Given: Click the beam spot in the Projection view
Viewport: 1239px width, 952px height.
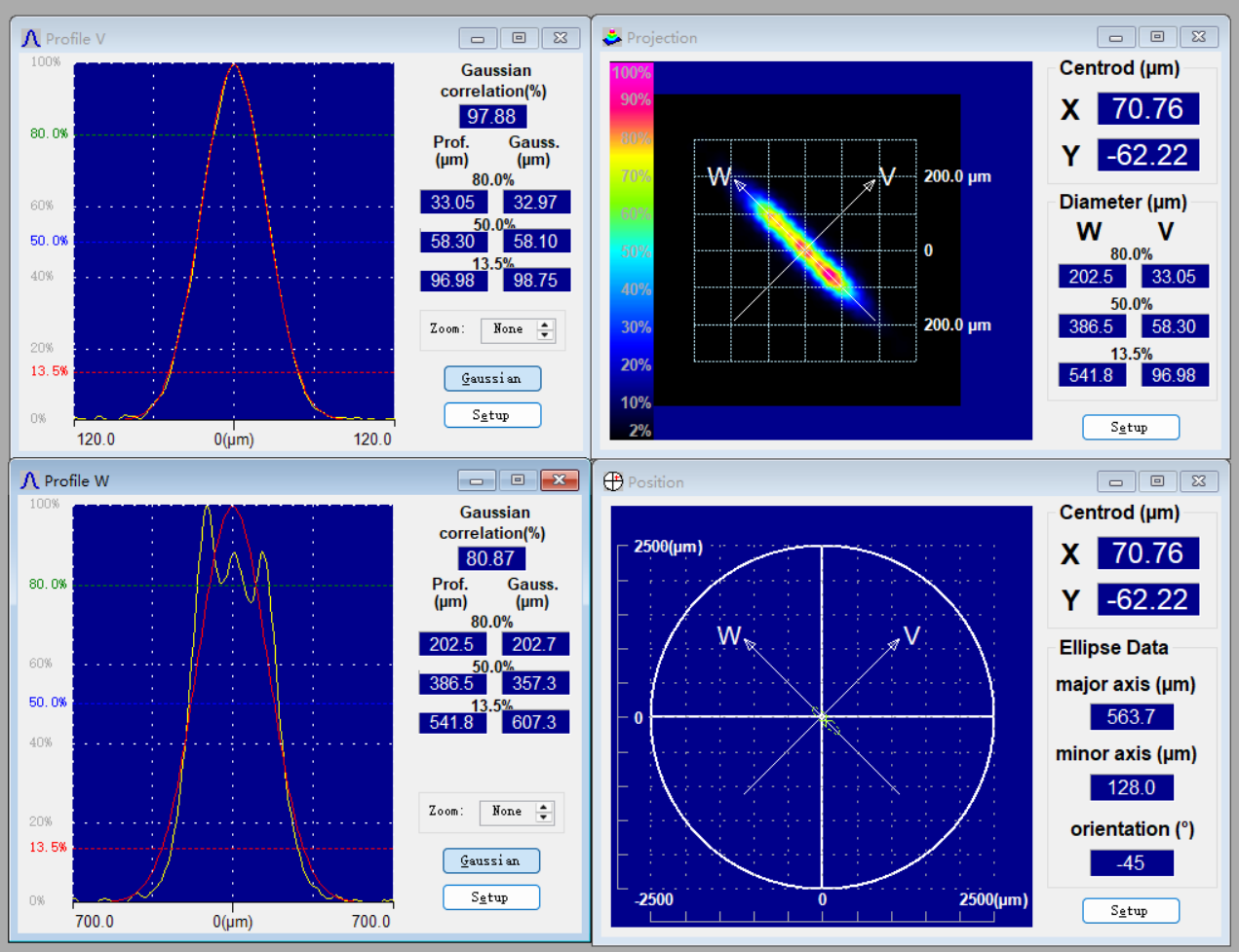Looking at the screenshot, I should [x=803, y=249].
